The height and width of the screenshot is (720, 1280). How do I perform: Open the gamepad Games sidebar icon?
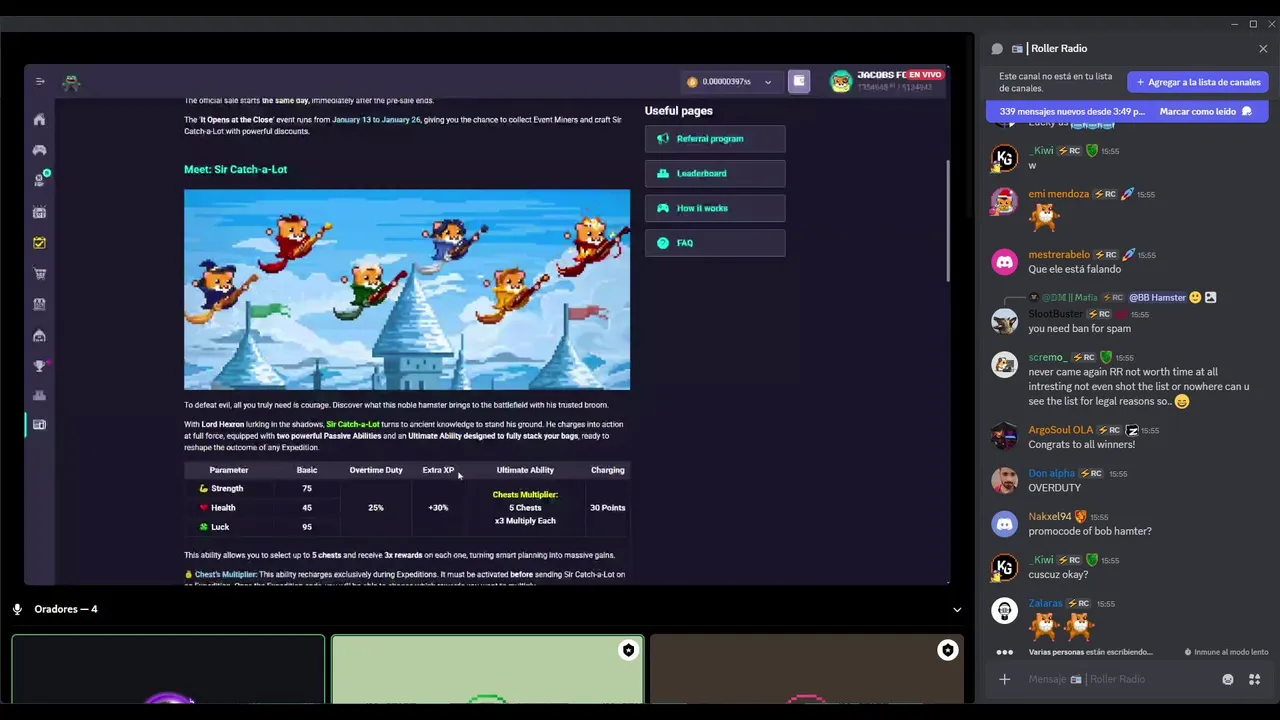[39, 150]
